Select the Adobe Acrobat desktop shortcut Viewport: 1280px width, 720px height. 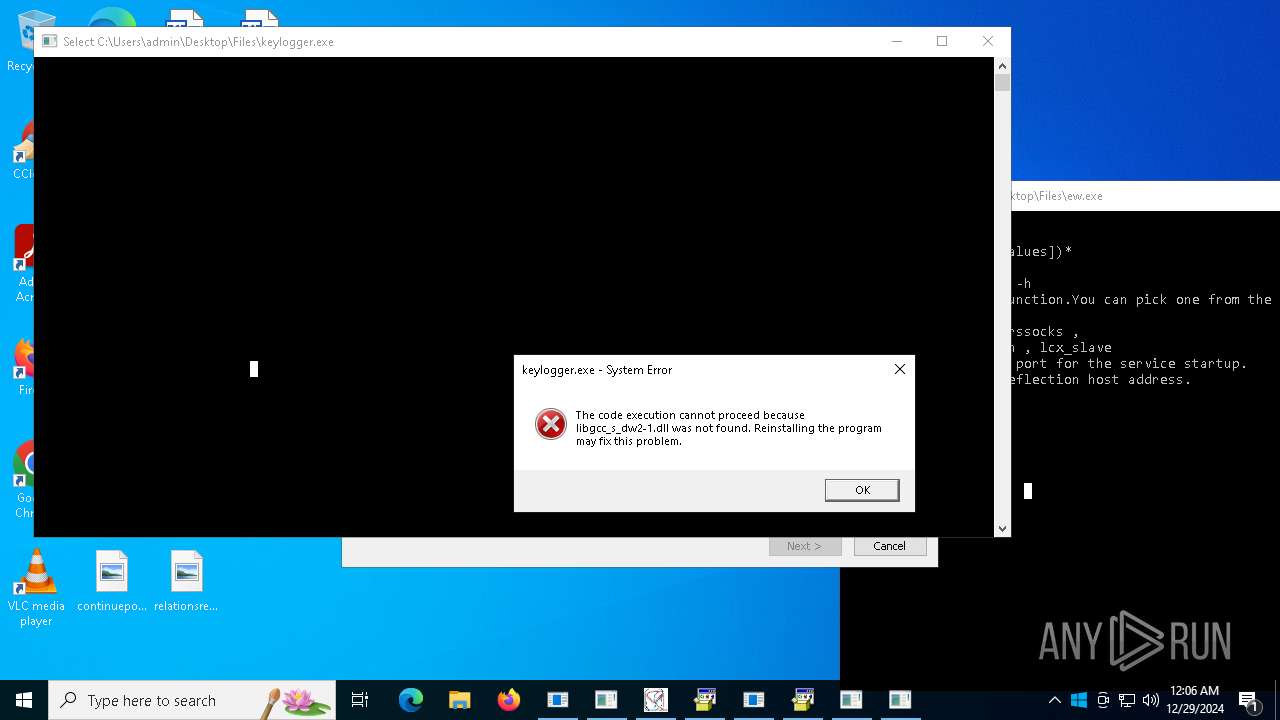[24, 264]
